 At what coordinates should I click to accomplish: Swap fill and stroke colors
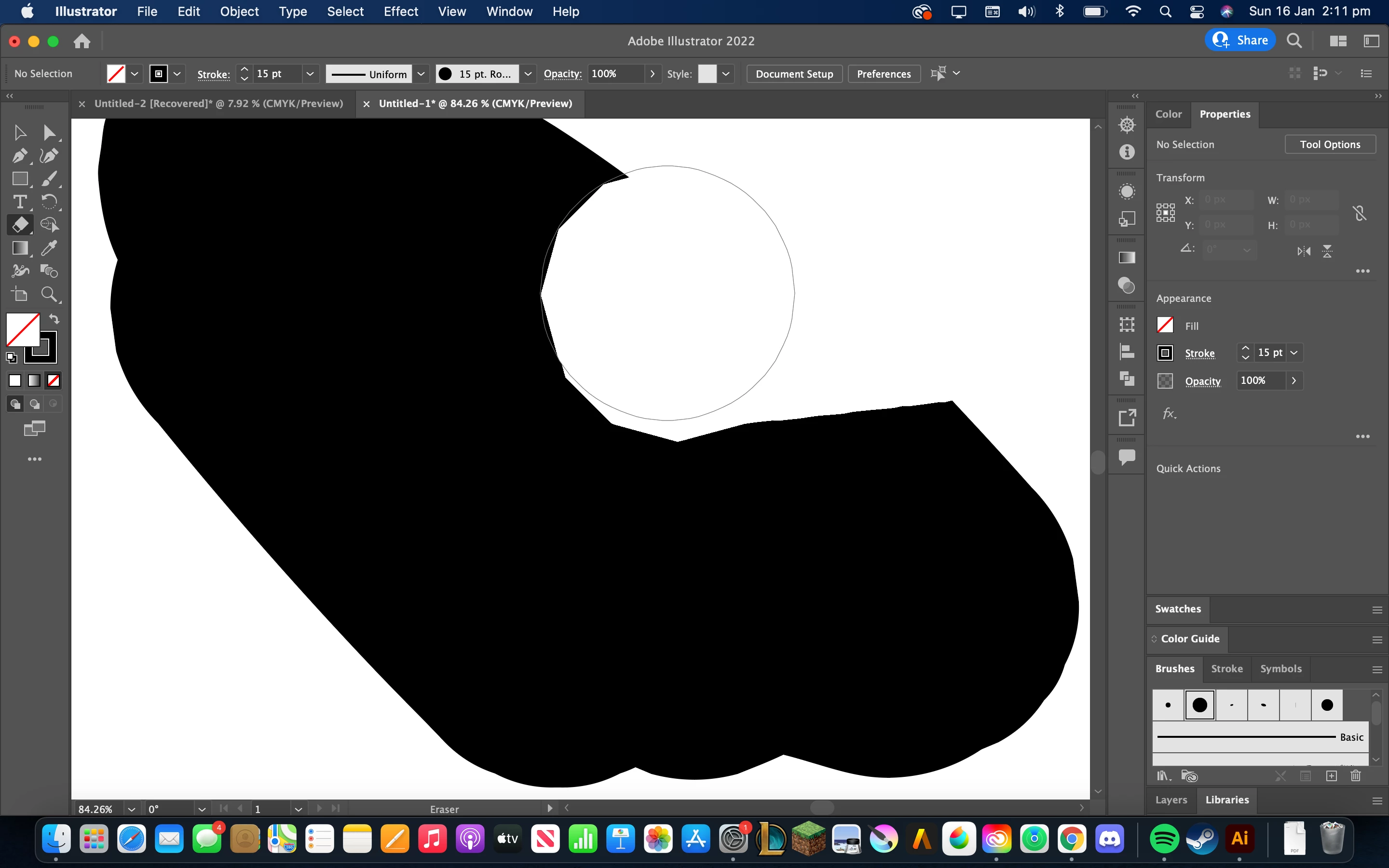click(54, 319)
